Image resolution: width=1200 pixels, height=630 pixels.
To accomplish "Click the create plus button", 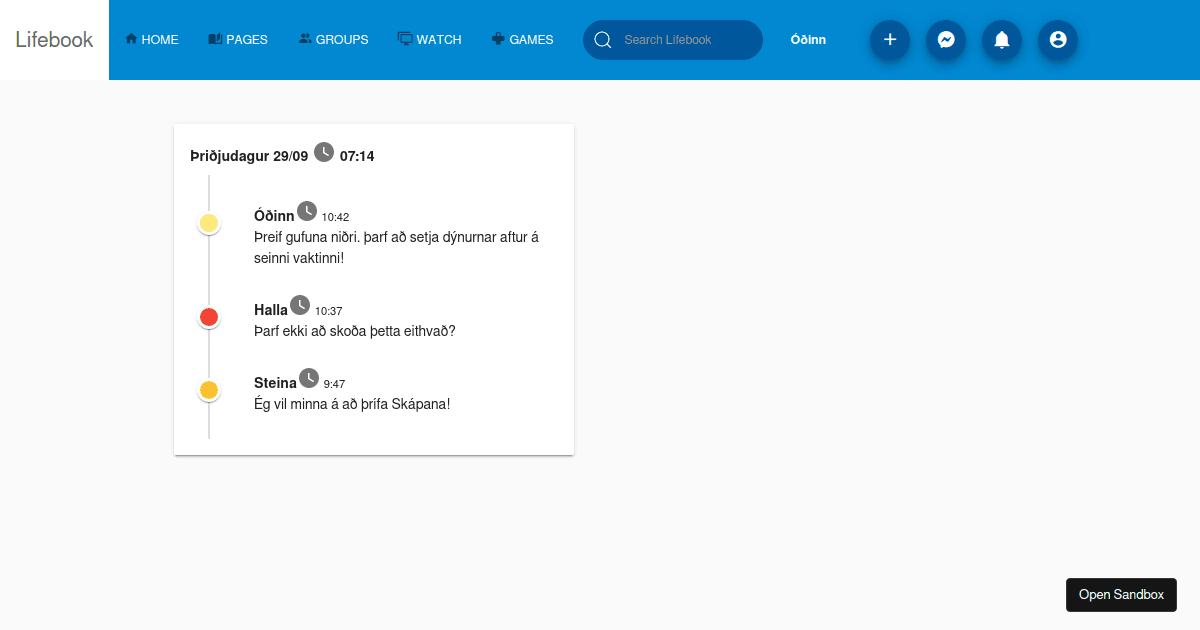I will coord(890,40).
